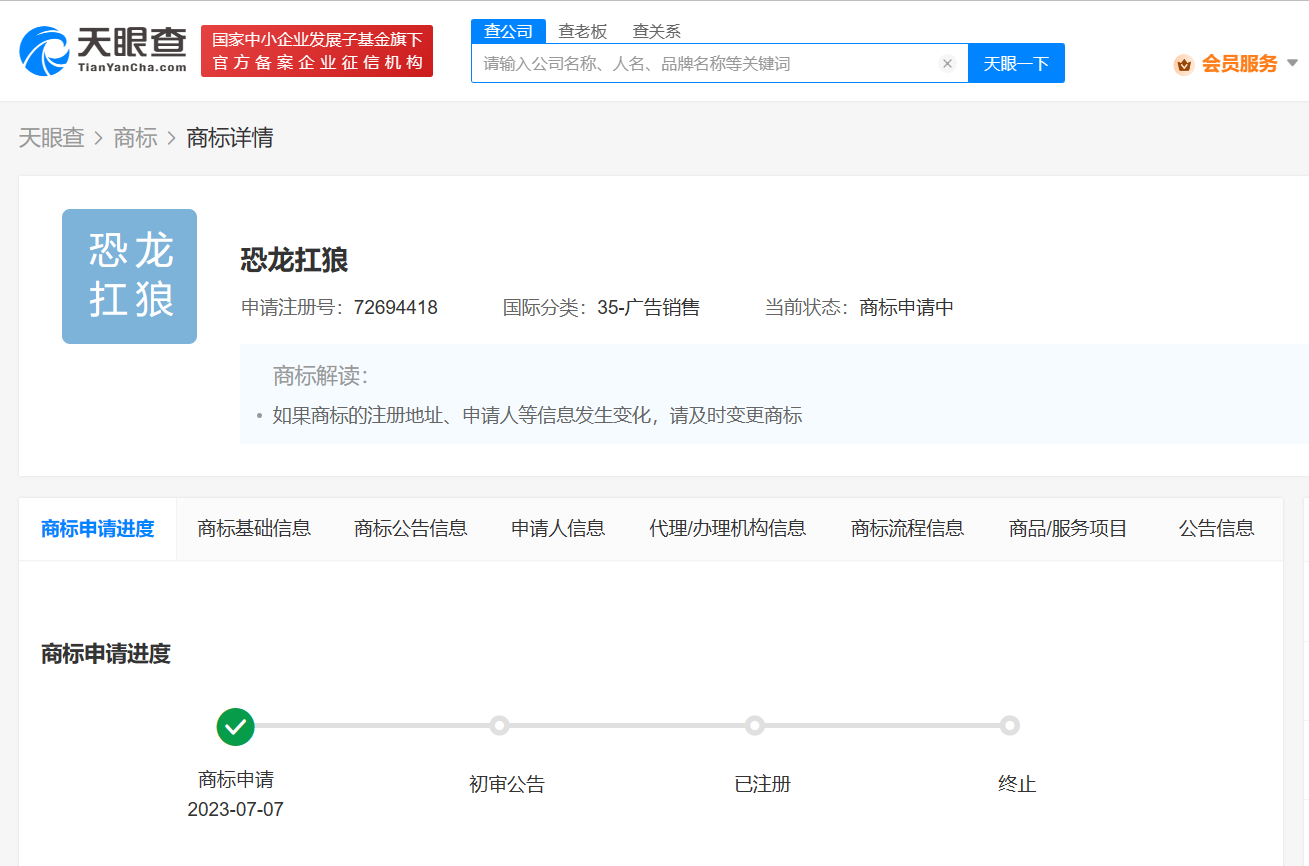Click the 天眼一下 search button

pyautogui.click(x=1016, y=63)
